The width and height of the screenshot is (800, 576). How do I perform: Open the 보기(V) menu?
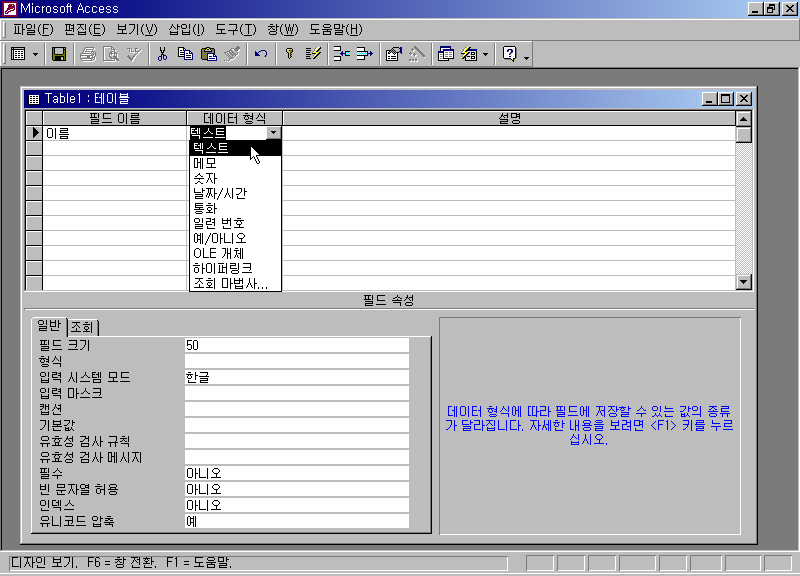point(136,30)
